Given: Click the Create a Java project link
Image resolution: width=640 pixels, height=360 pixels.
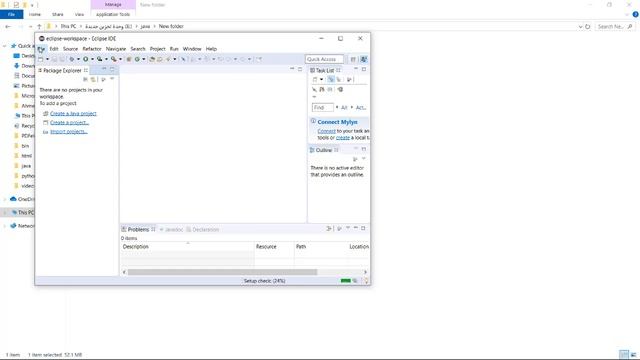Looking at the screenshot, I should (x=73, y=113).
